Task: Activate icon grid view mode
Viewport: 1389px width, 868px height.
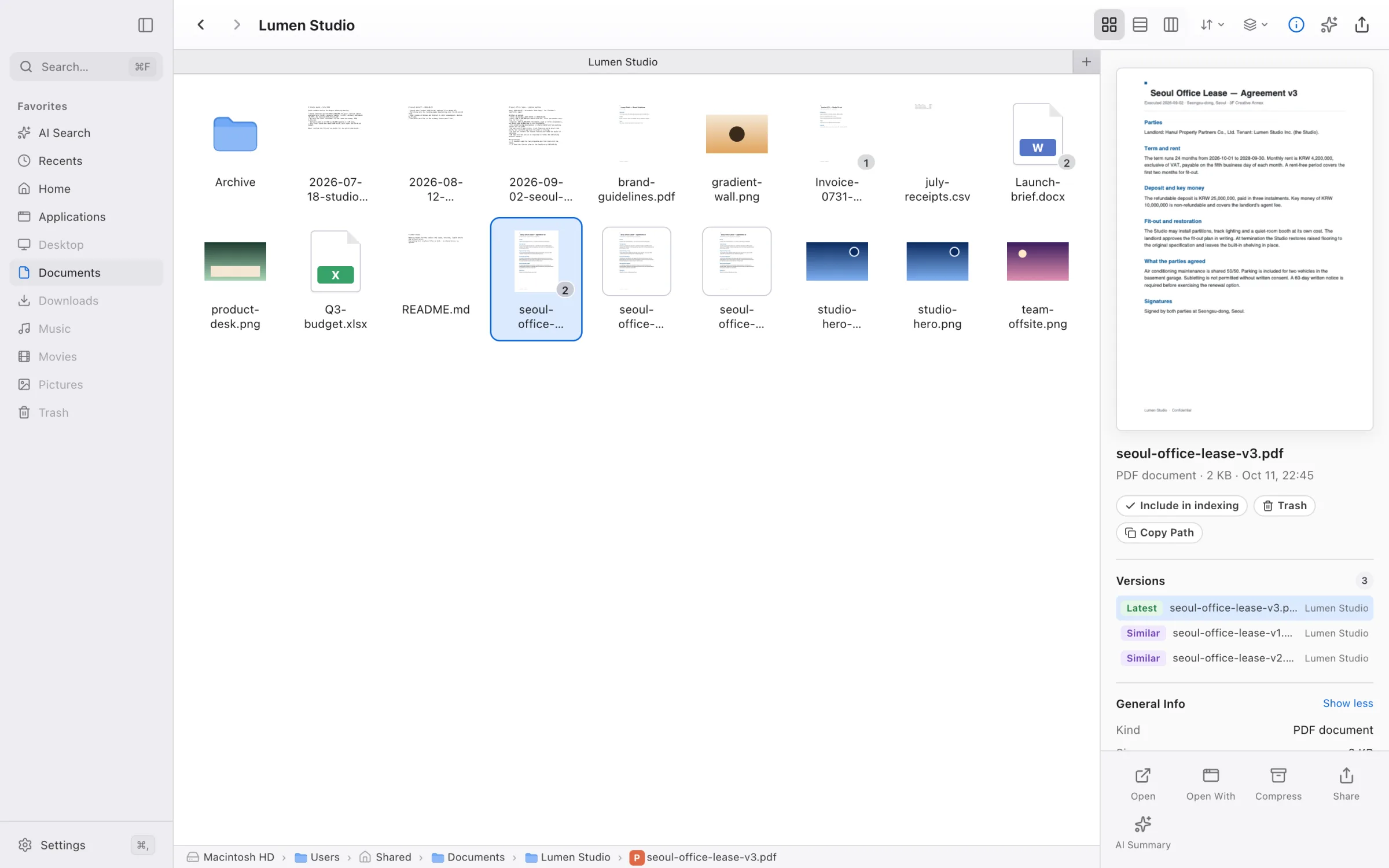Action: point(1109,25)
